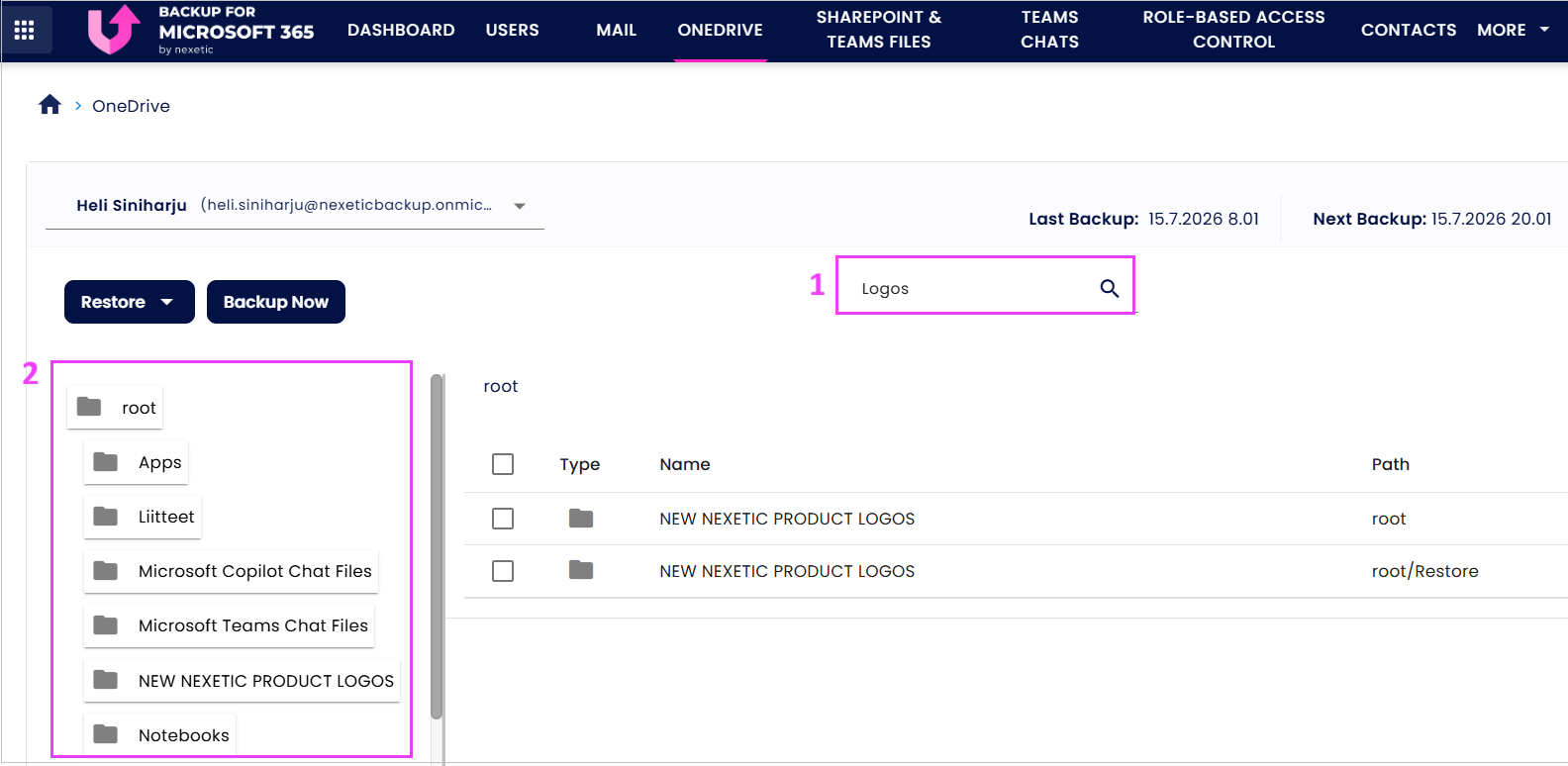Select Notebooks folder in tree
1568x766 pixels.
[184, 735]
